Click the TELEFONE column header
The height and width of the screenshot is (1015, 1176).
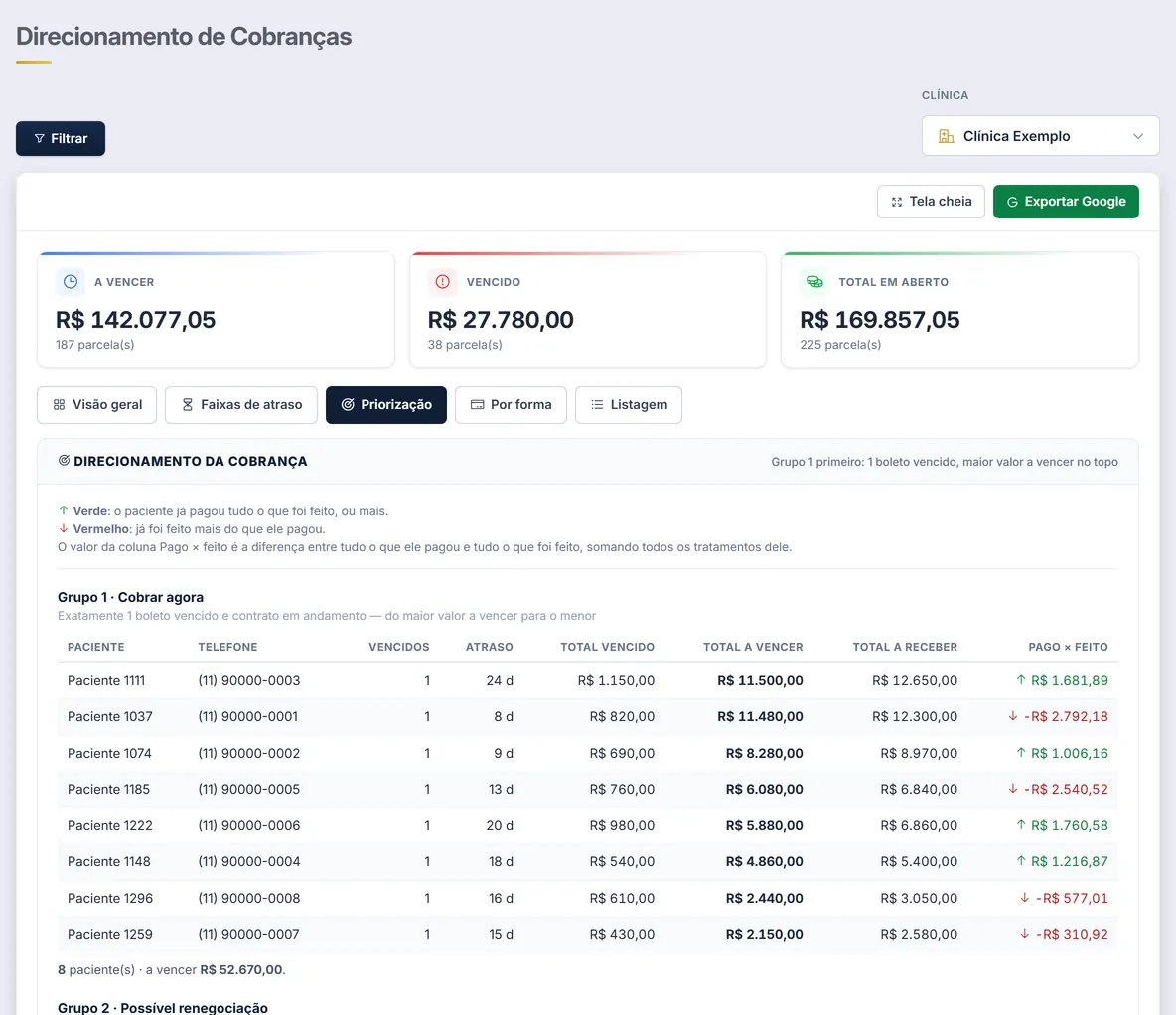(228, 647)
